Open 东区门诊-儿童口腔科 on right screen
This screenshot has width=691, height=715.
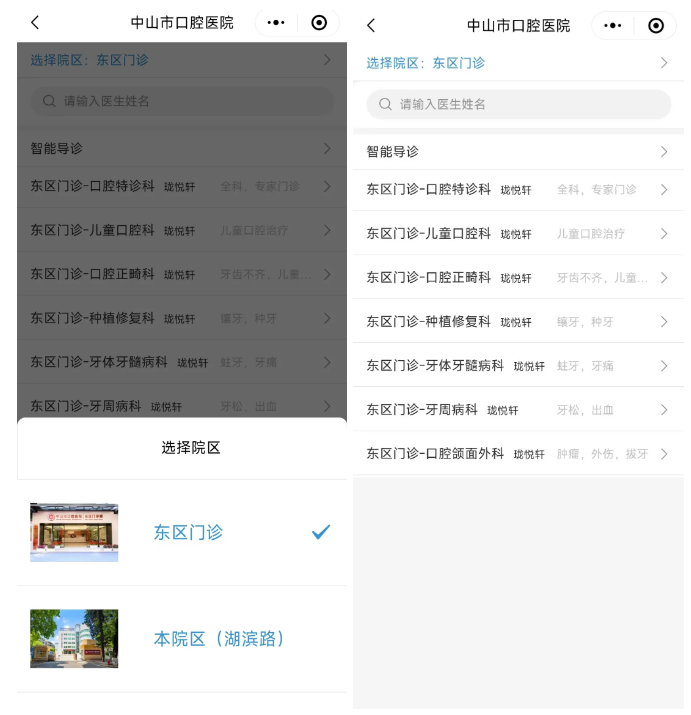(428, 233)
